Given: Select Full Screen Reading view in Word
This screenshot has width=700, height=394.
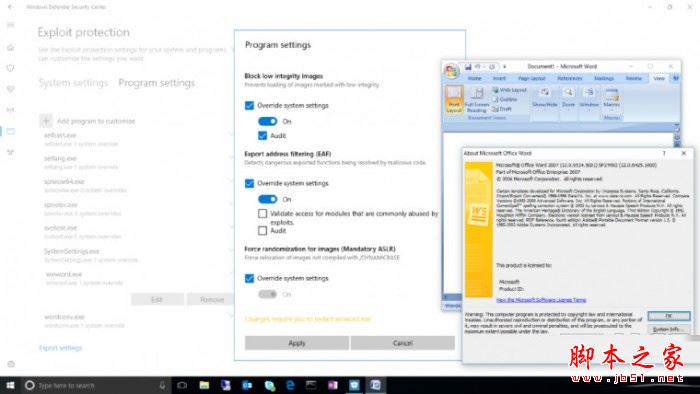Looking at the screenshot, I should [x=477, y=99].
